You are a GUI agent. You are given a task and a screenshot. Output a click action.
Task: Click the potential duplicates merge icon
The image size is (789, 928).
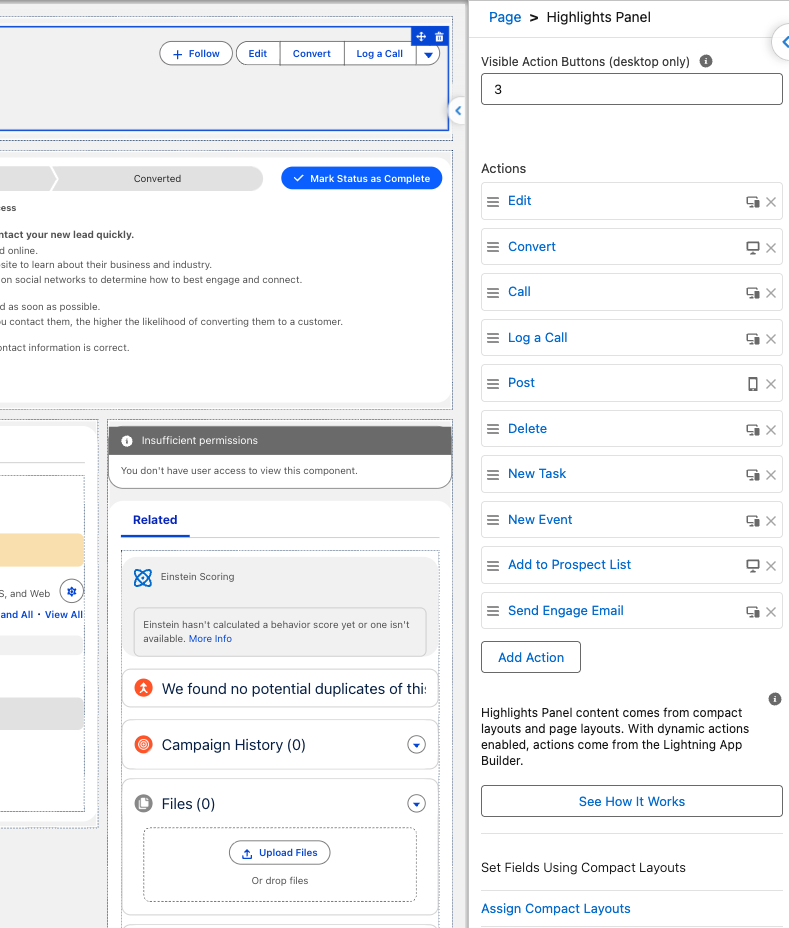click(x=143, y=688)
